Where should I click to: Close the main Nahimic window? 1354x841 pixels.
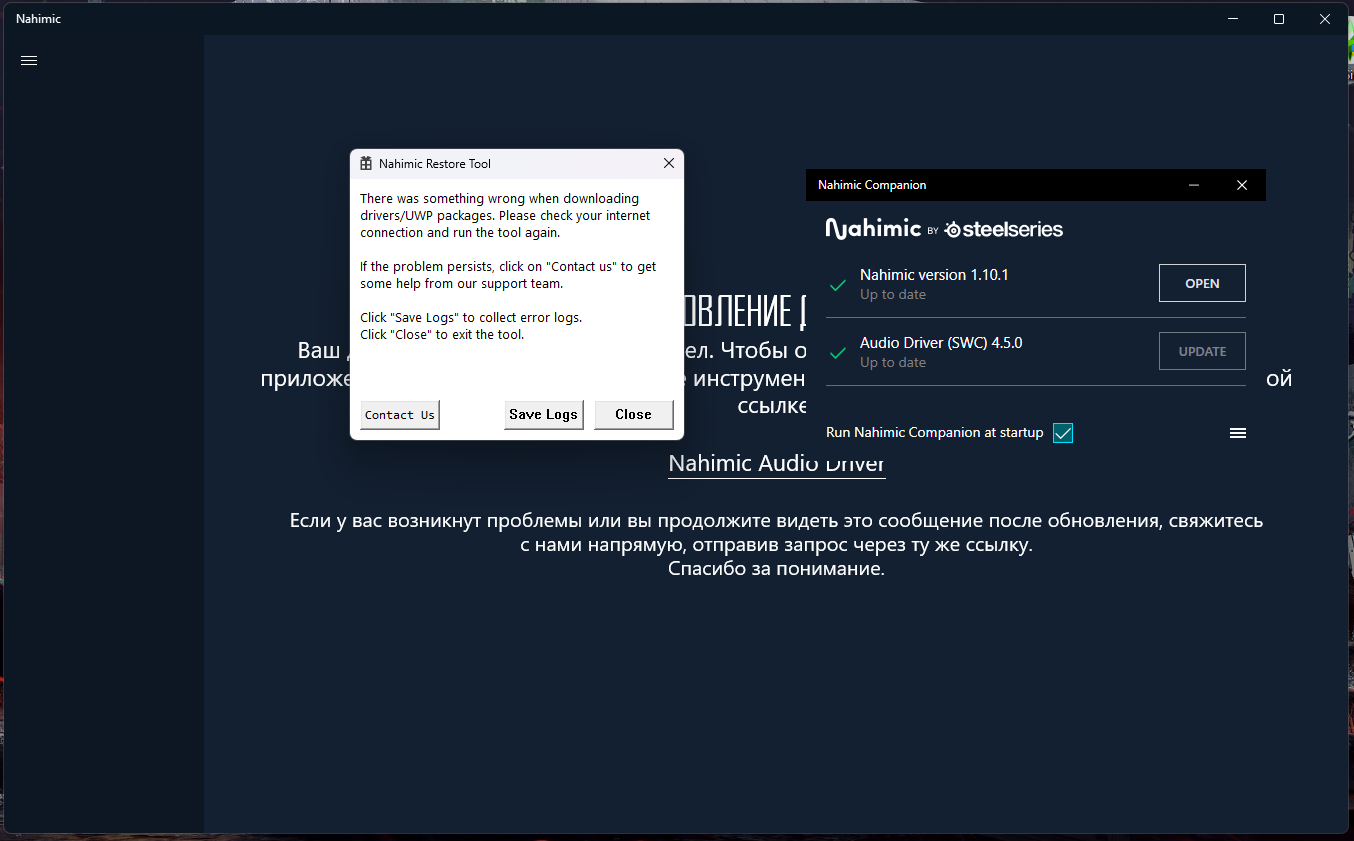1324,19
